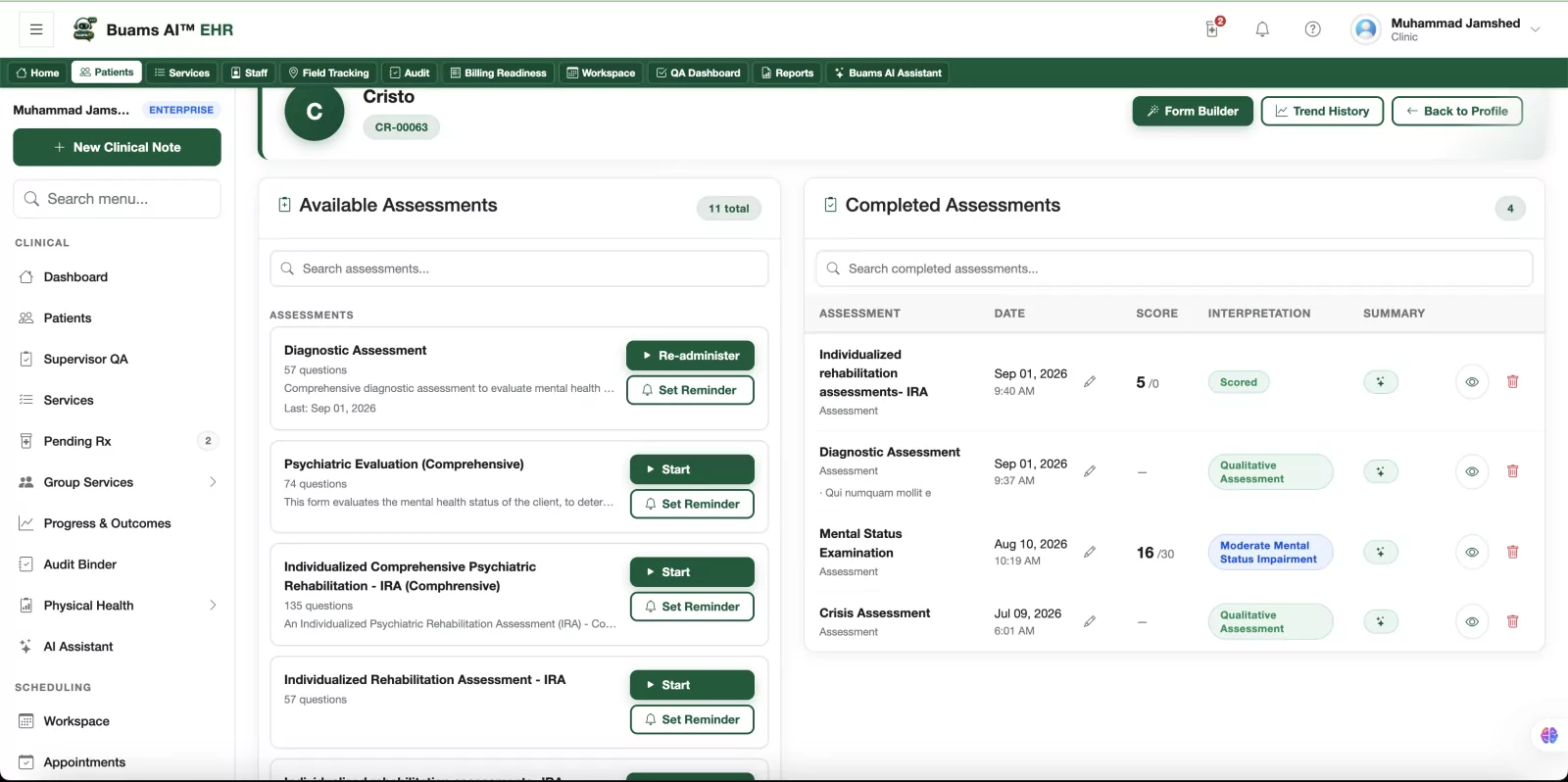View the Individualized rehabilitation assessments- IRA result
Viewport: 1568px width, 782px height.
point(1472,382)
